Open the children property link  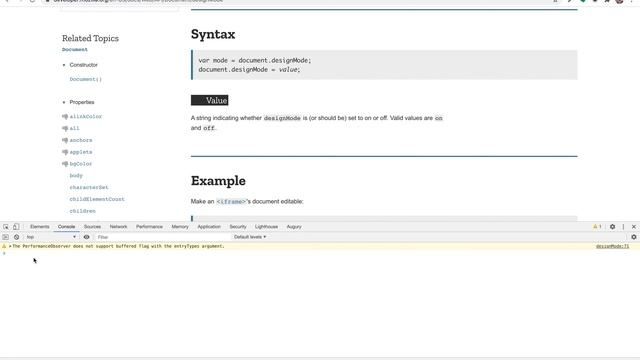pyautogui.click(x=82, y=211)
